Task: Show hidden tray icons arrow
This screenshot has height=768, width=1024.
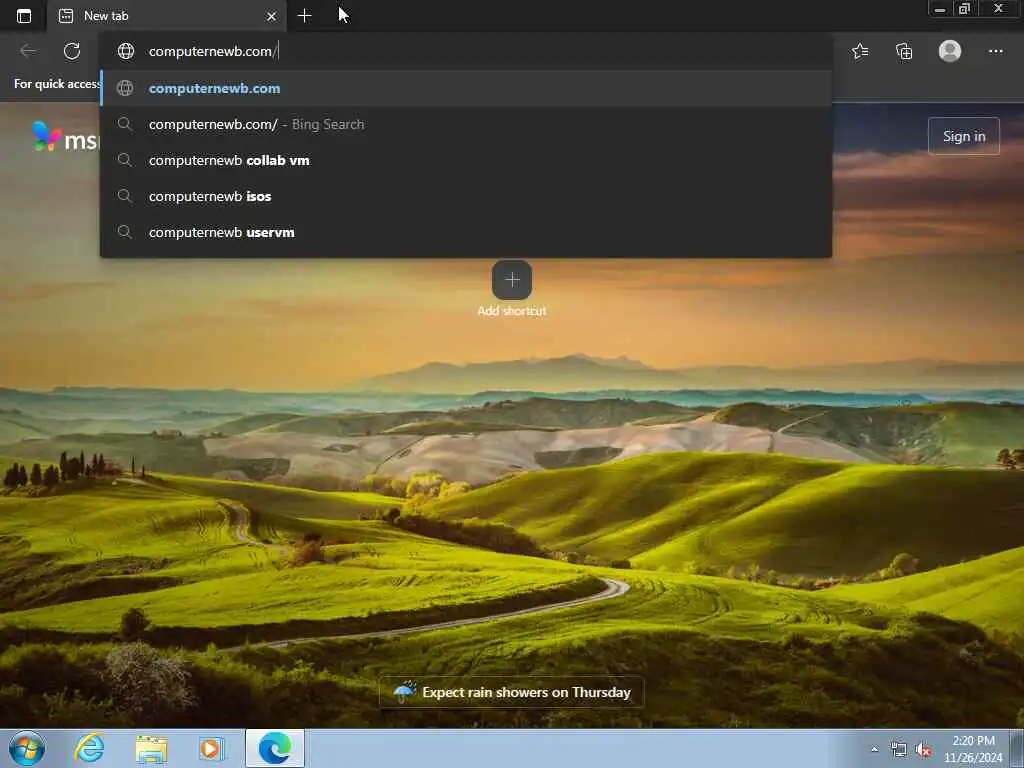Action: pos(874,749)
